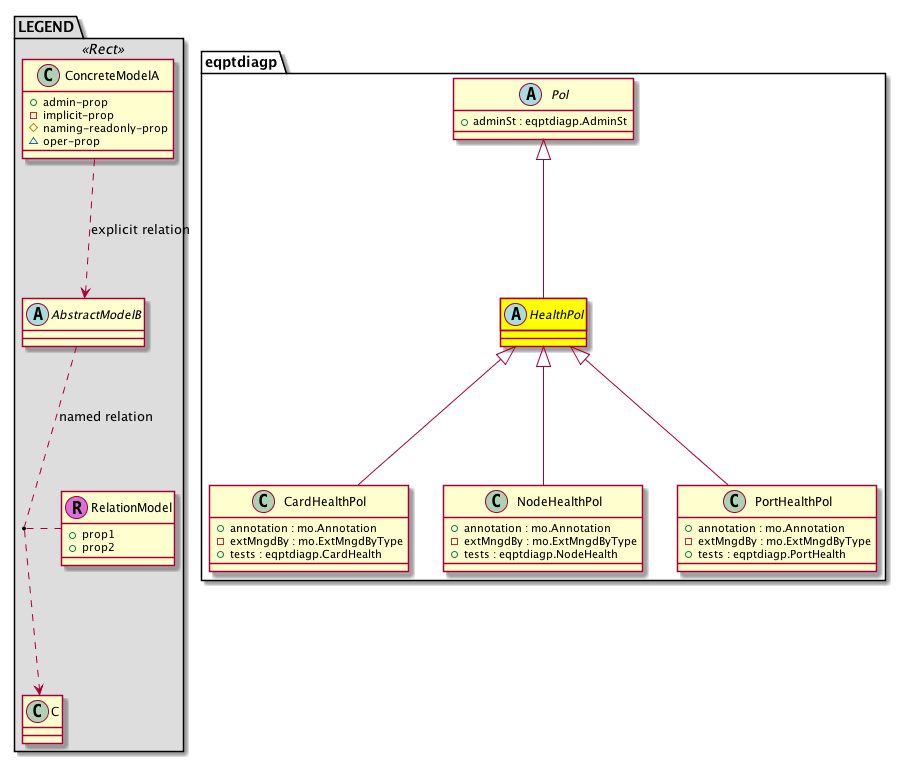Viewport: 906px width, 762px height.
Task: Click the square marker beside implicit-prop
Action: [34, 115]
